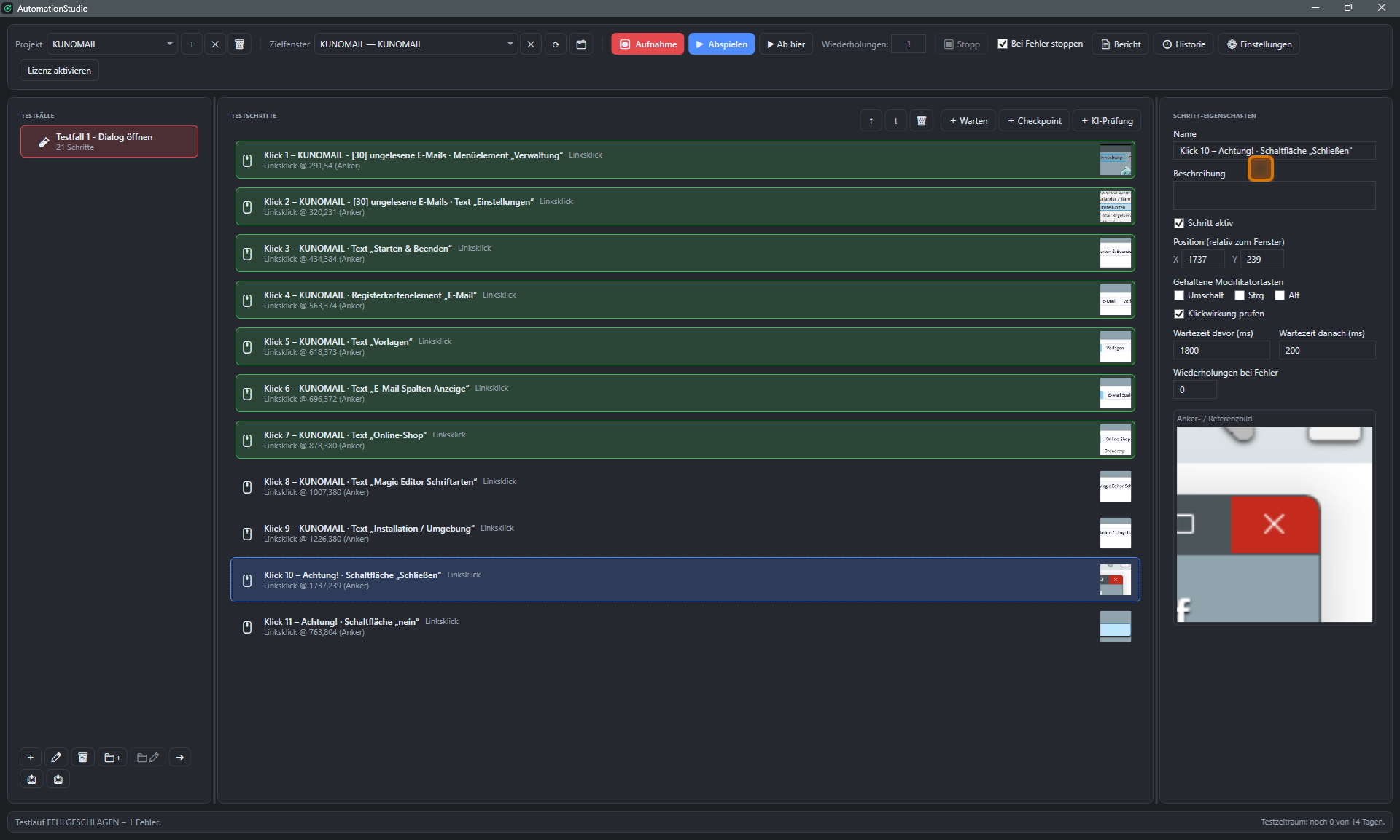Add a Checkpoint step
1400x840 pixels.
coord(1034,121)
